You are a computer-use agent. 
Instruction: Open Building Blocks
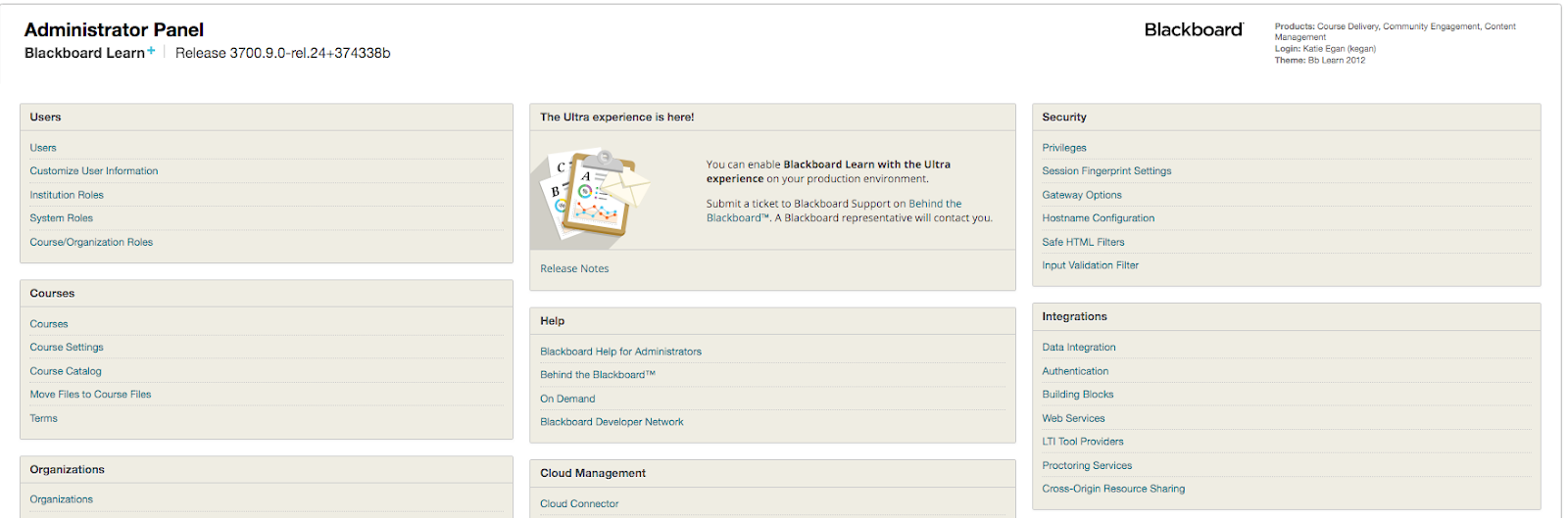coord(1078,395)
